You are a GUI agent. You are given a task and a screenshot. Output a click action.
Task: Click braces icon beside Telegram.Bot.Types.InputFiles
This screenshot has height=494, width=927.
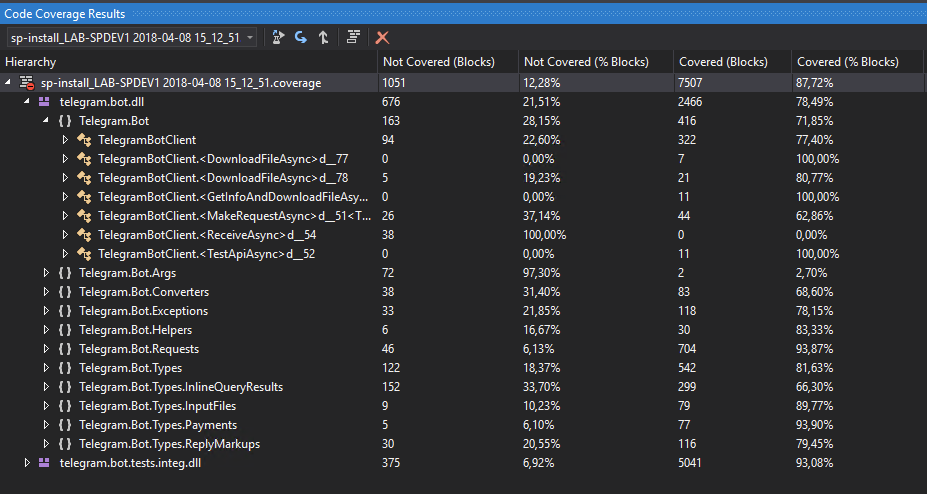click(x=65, y=406)
